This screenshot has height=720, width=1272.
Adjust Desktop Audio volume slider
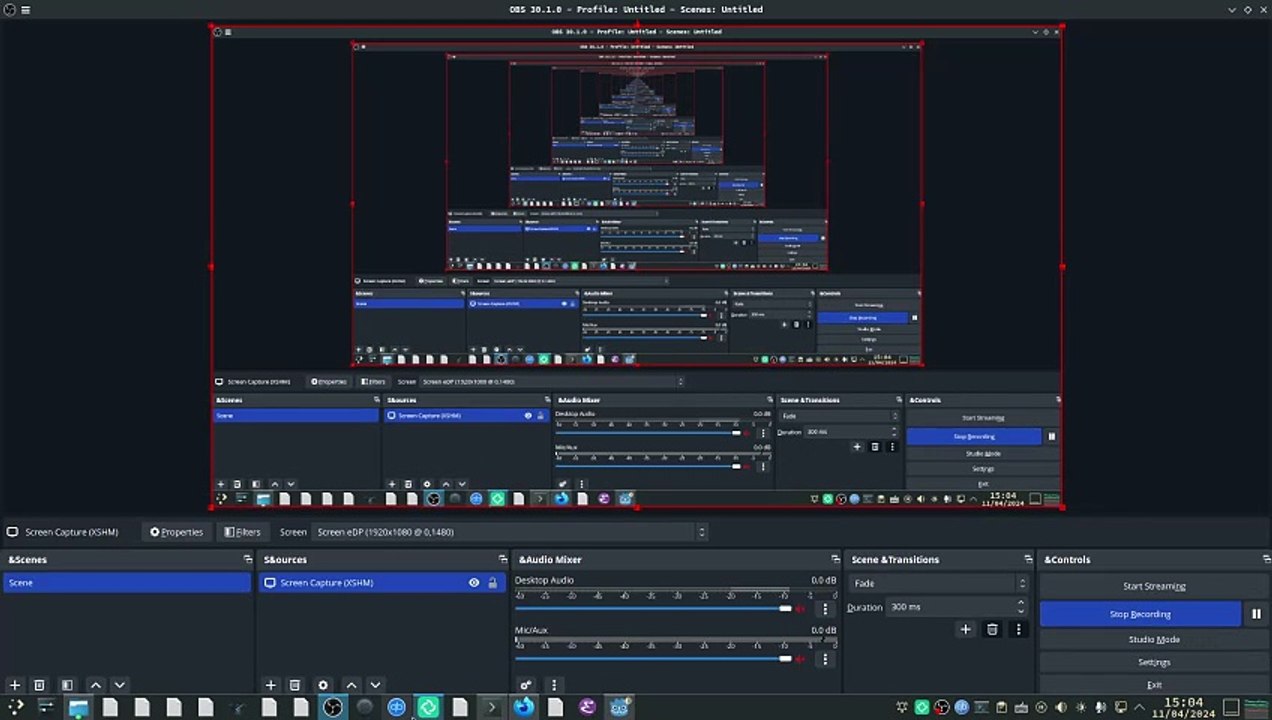coord(655,608)
